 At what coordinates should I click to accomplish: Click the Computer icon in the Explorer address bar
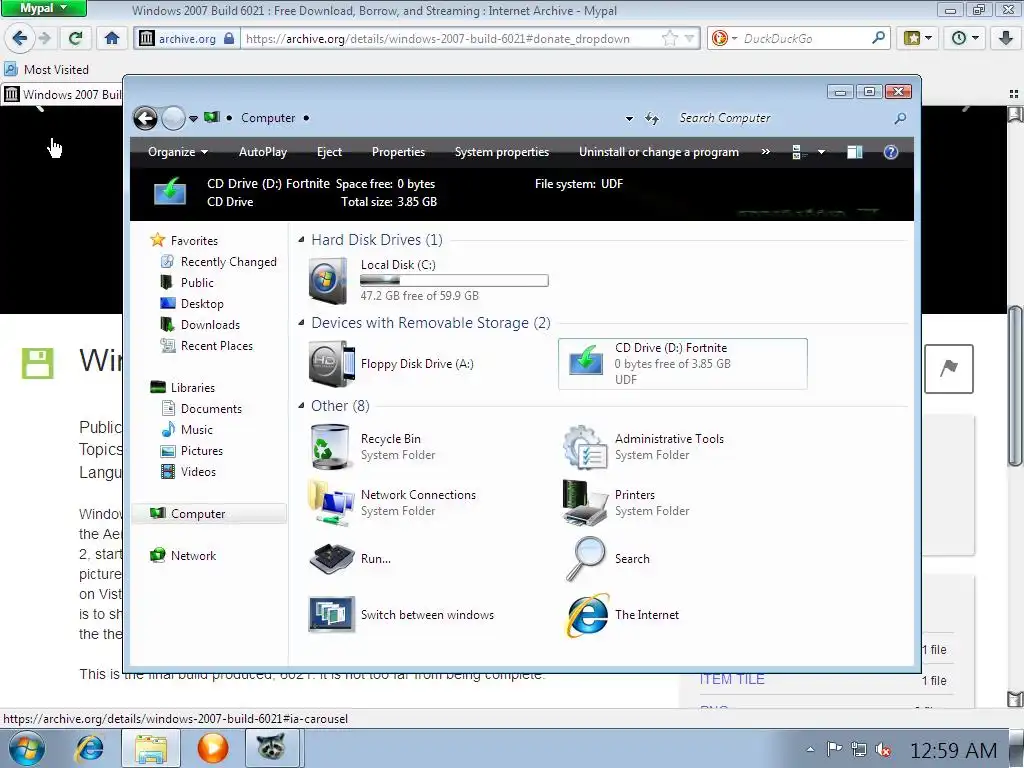point(212,118)
